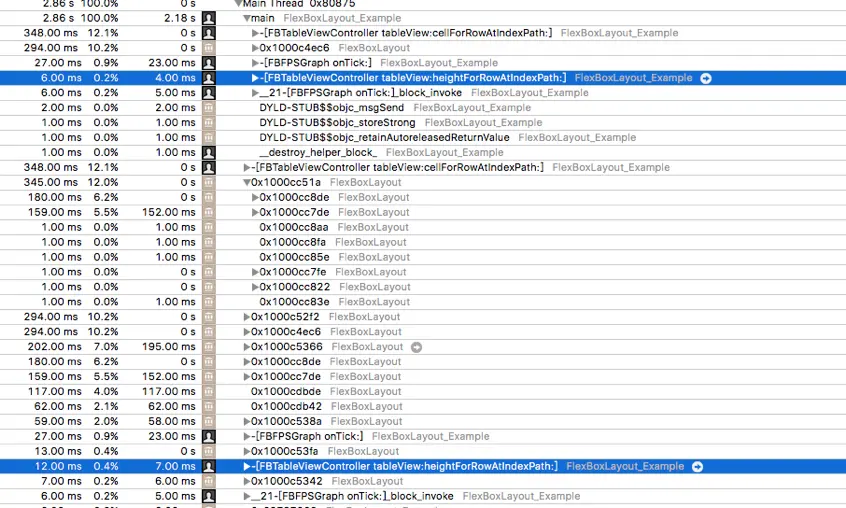The image size is (846, 508).
Task: Click library icon on 0x1000cdbde row
Action: pyautogui.click(x=209, y=392)
